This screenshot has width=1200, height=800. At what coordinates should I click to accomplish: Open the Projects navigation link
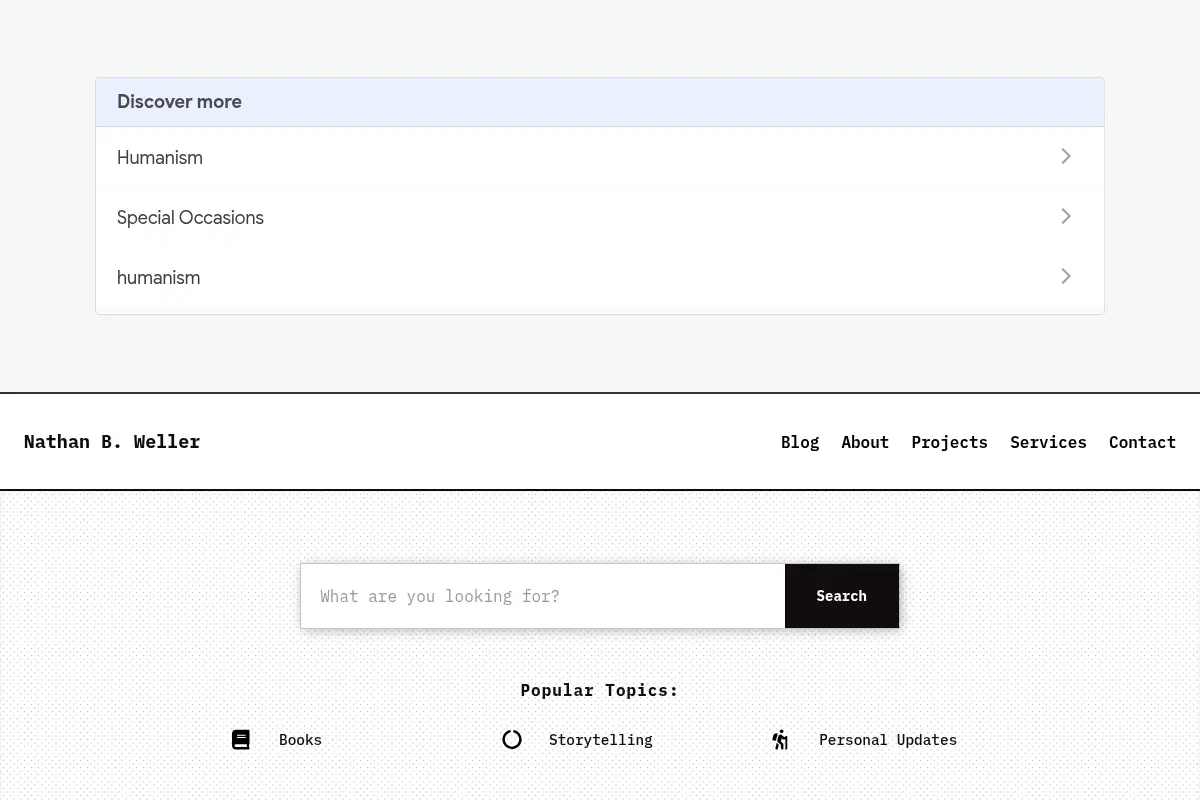click(x=949, y=442)
